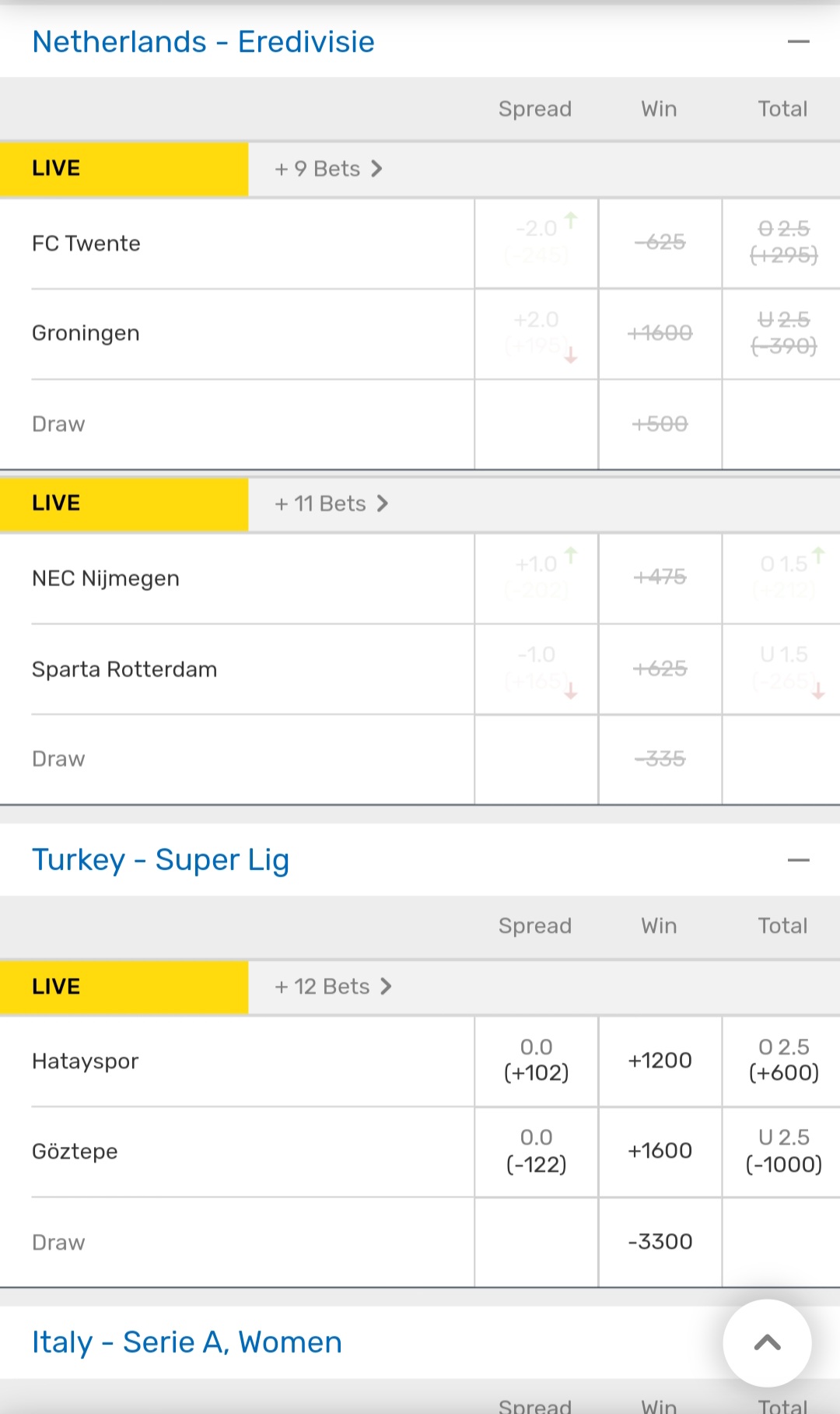The width and height of the screenshot is (840, 1414).
Task: Open the Turkey - Super Lig league title
Action: [160, 860]
